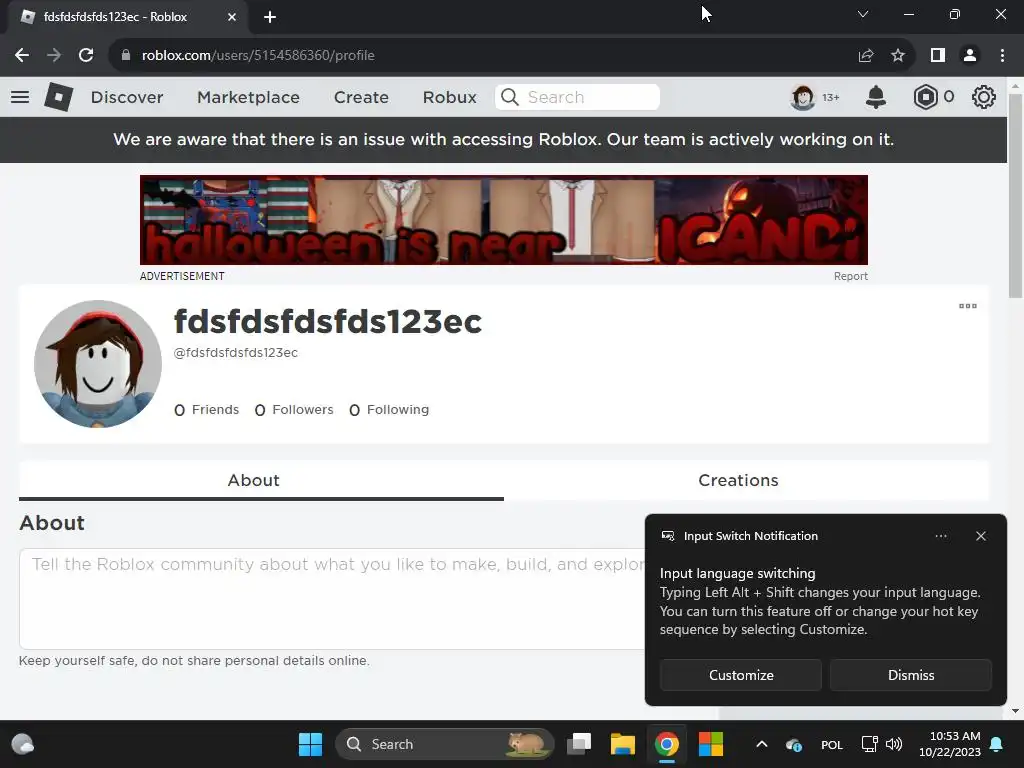The image size is (1024, 768).
Task: Open Microsoft Store from the taskbar
Action: click(711, 744)
